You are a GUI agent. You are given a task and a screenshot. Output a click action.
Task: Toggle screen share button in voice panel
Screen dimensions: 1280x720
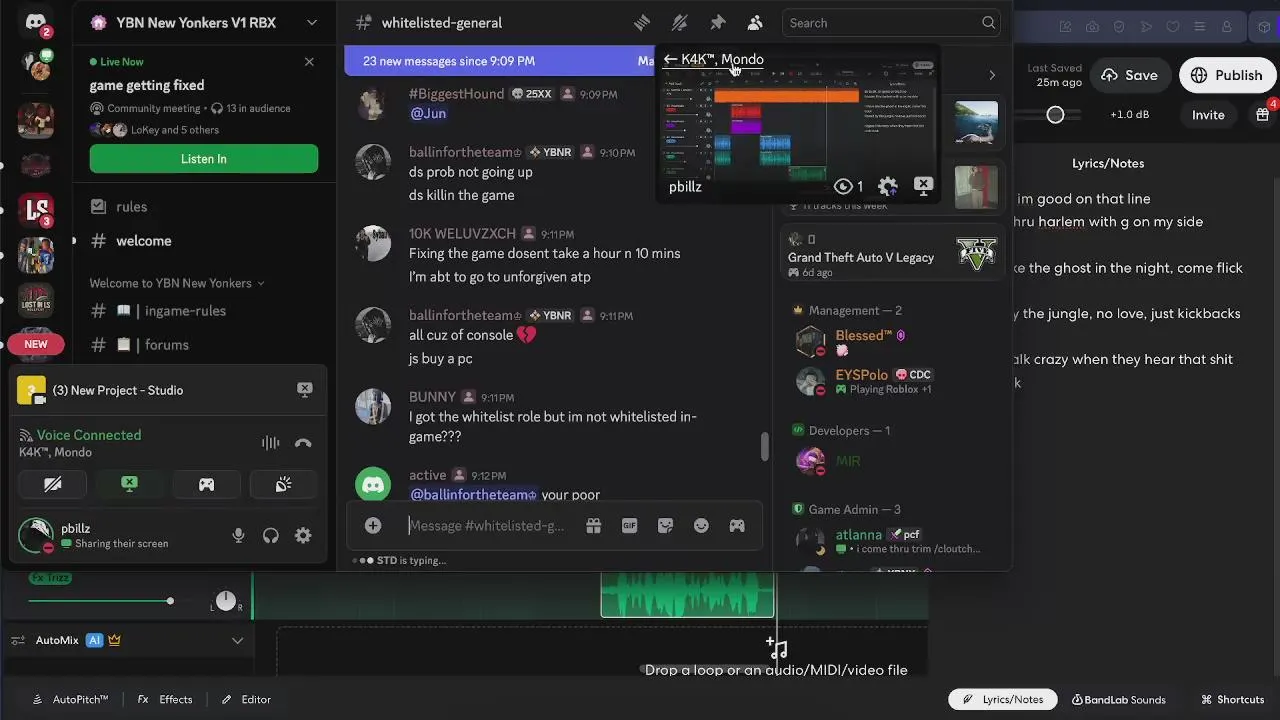click(130, 484)
